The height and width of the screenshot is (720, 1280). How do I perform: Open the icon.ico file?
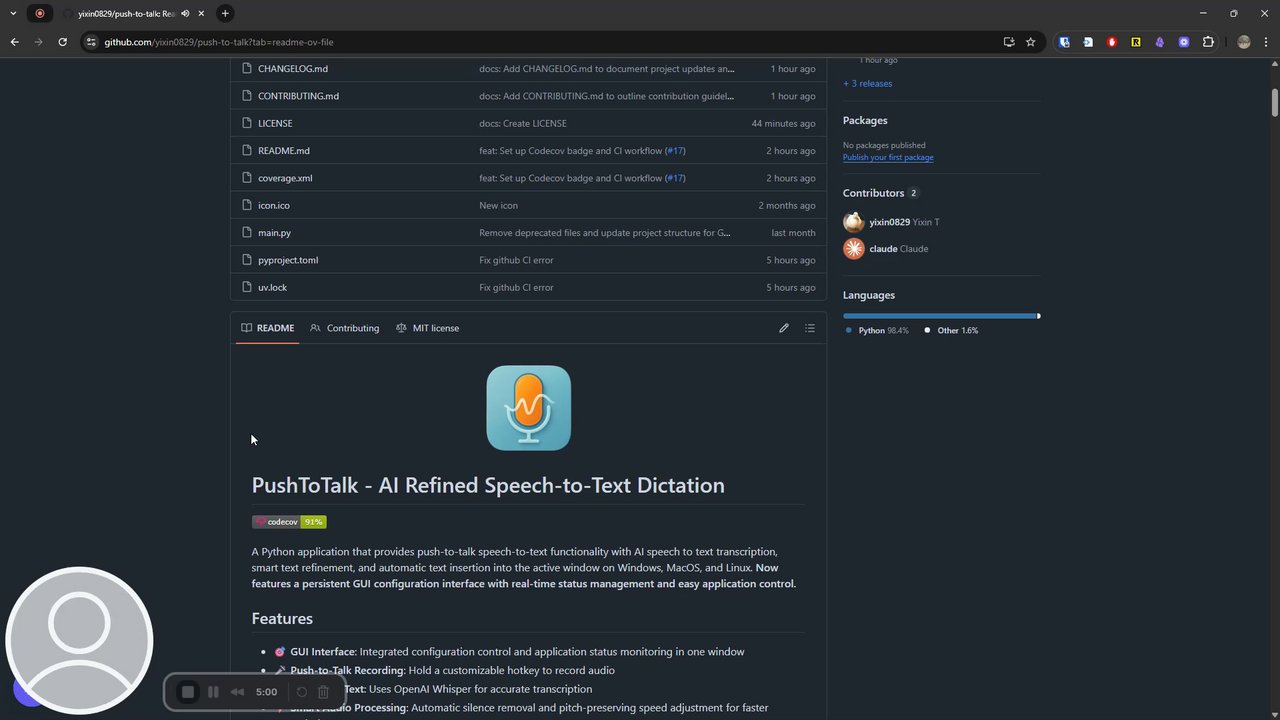coord(274,205)
